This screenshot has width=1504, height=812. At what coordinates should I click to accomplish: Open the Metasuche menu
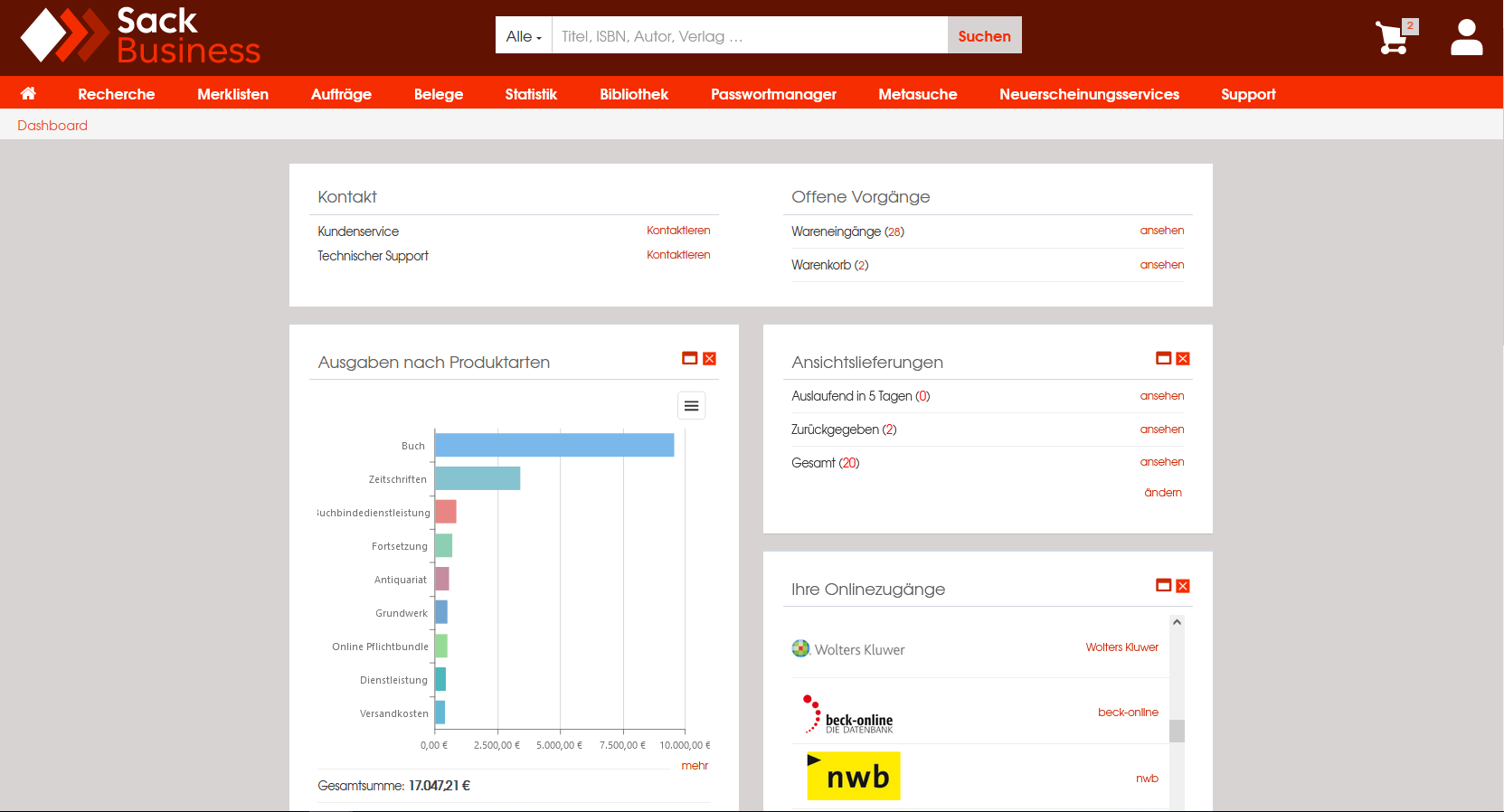point(918,94)
